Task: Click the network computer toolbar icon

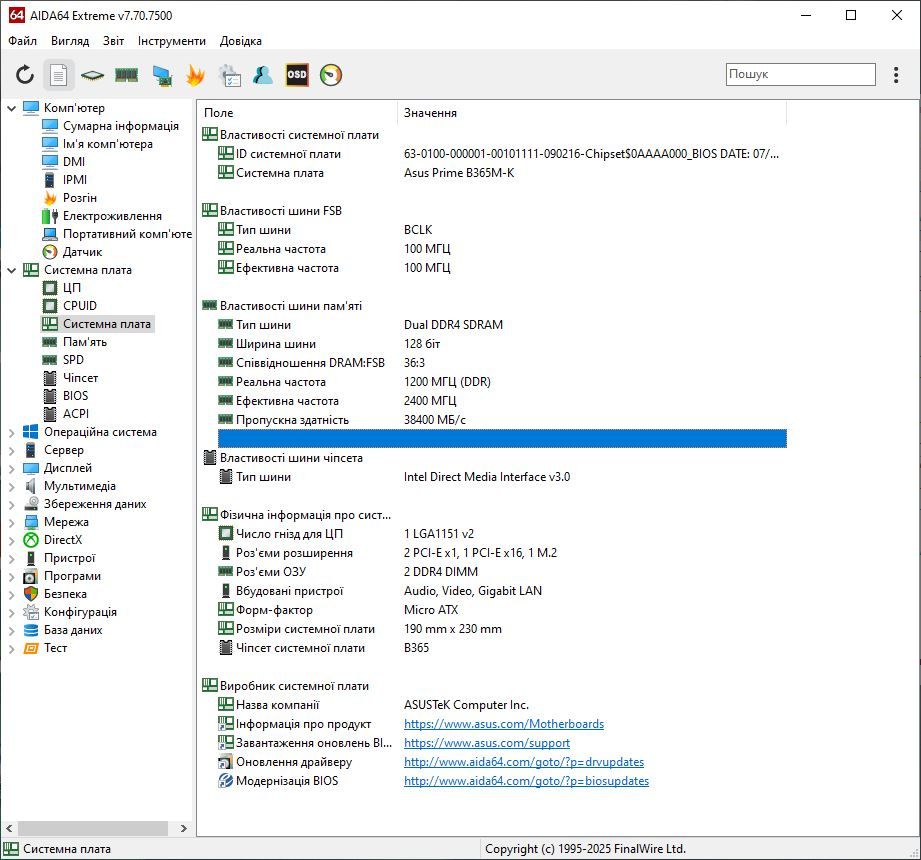Action: [162, 75]
